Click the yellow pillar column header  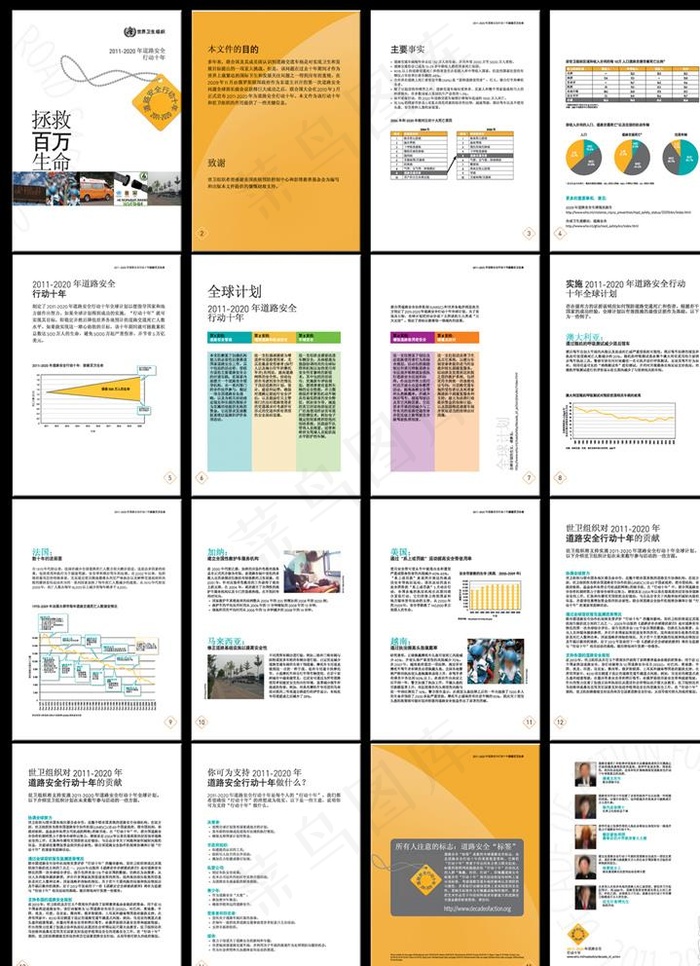[274, 338]
